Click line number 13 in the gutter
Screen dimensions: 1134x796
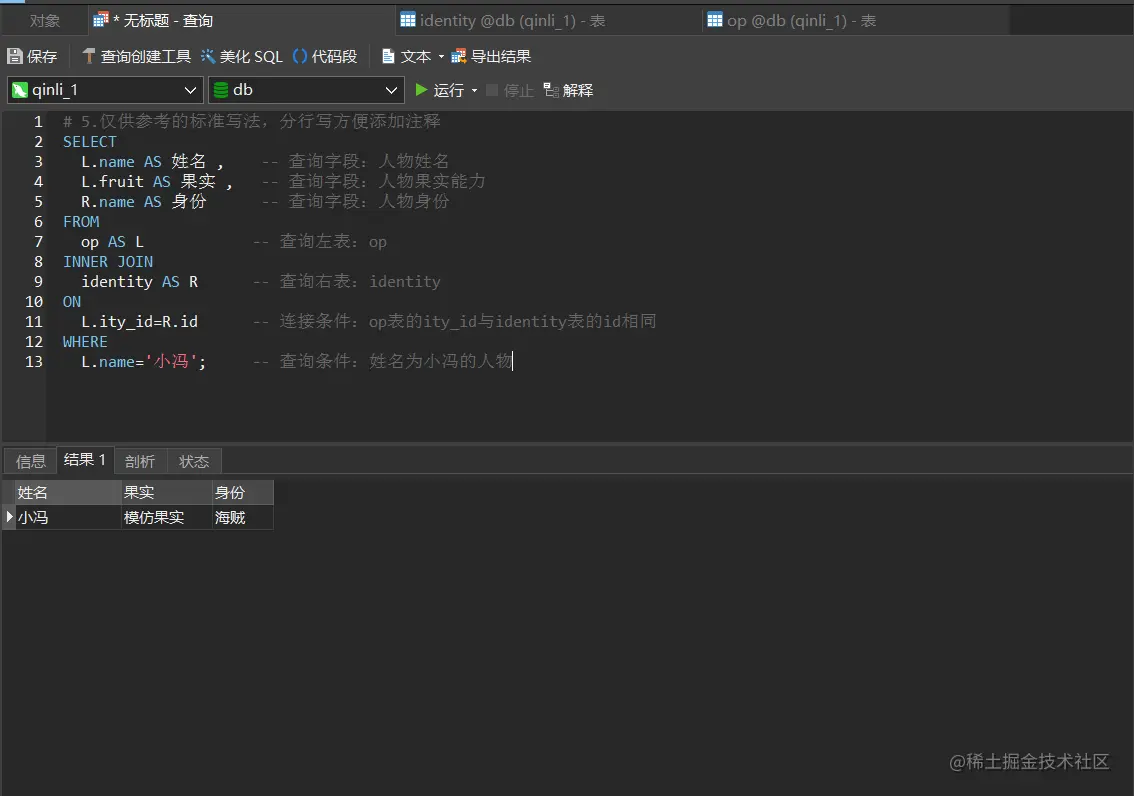click(34, 361)
